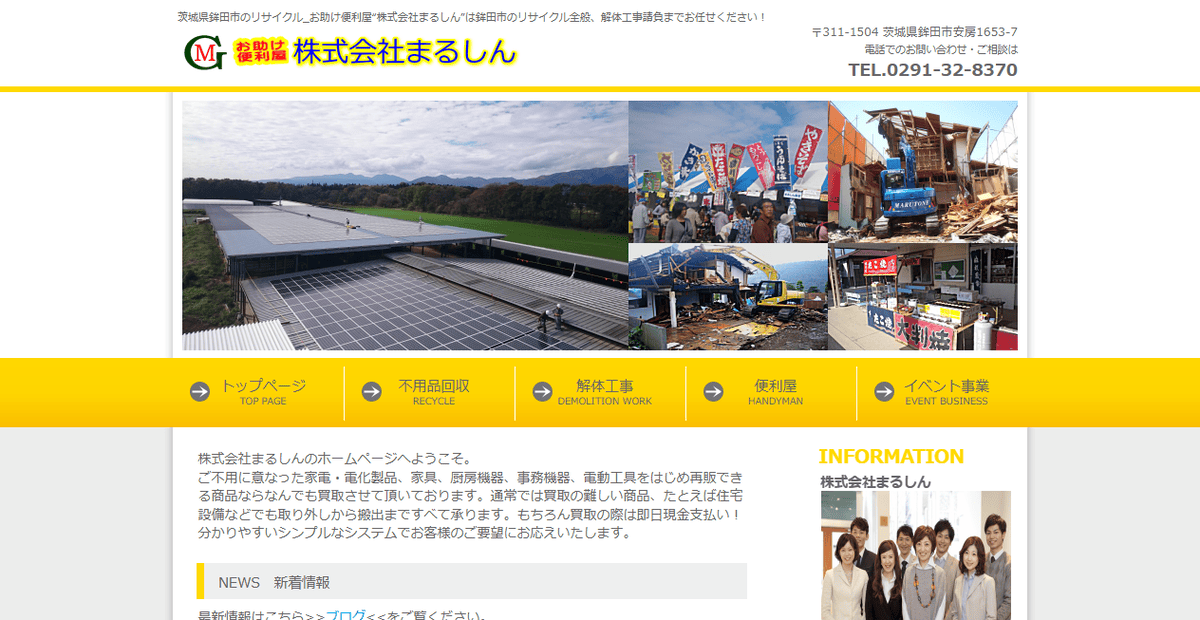Screen dimensions: 1200x620
Task: Click the TEL.0291-32-8370 phone number
Action: [933, 69]
